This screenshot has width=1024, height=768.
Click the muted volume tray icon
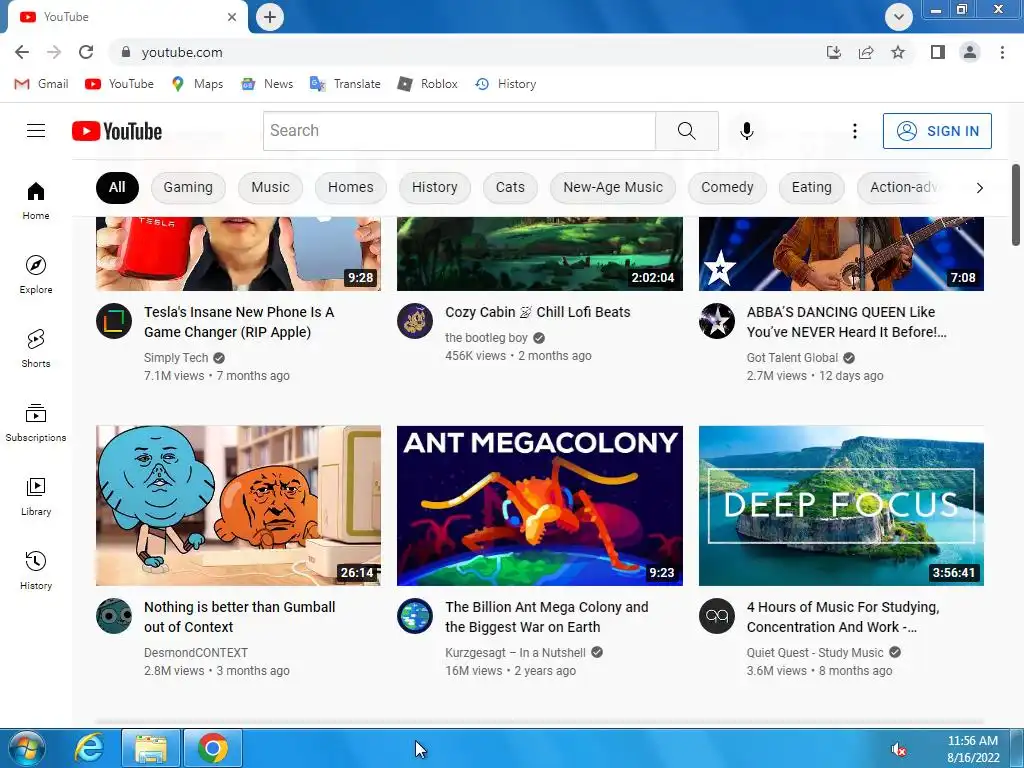pyautogui.click(x=899, y=749)
